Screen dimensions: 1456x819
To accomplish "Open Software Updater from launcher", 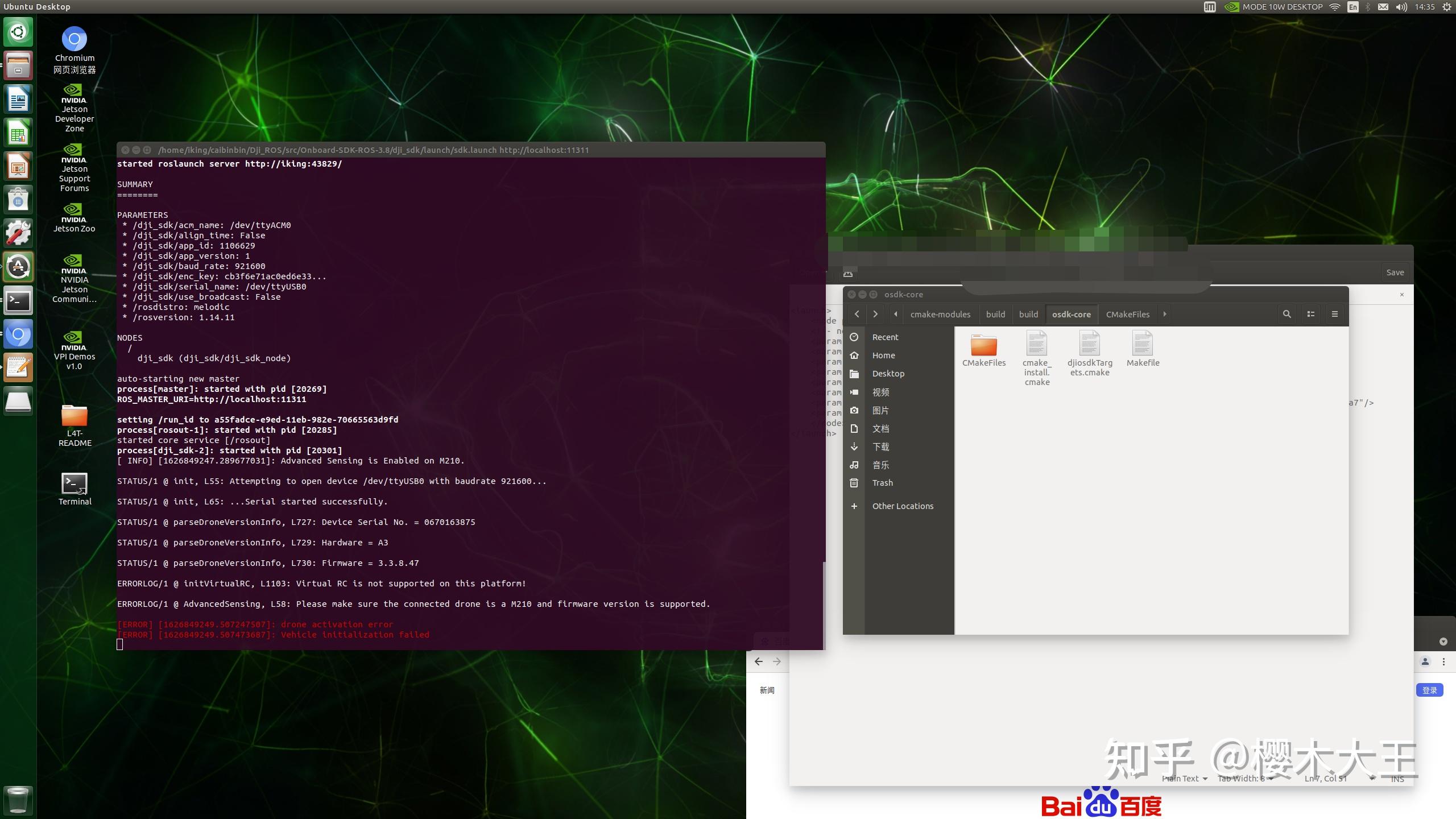I will tap(18, 267).
